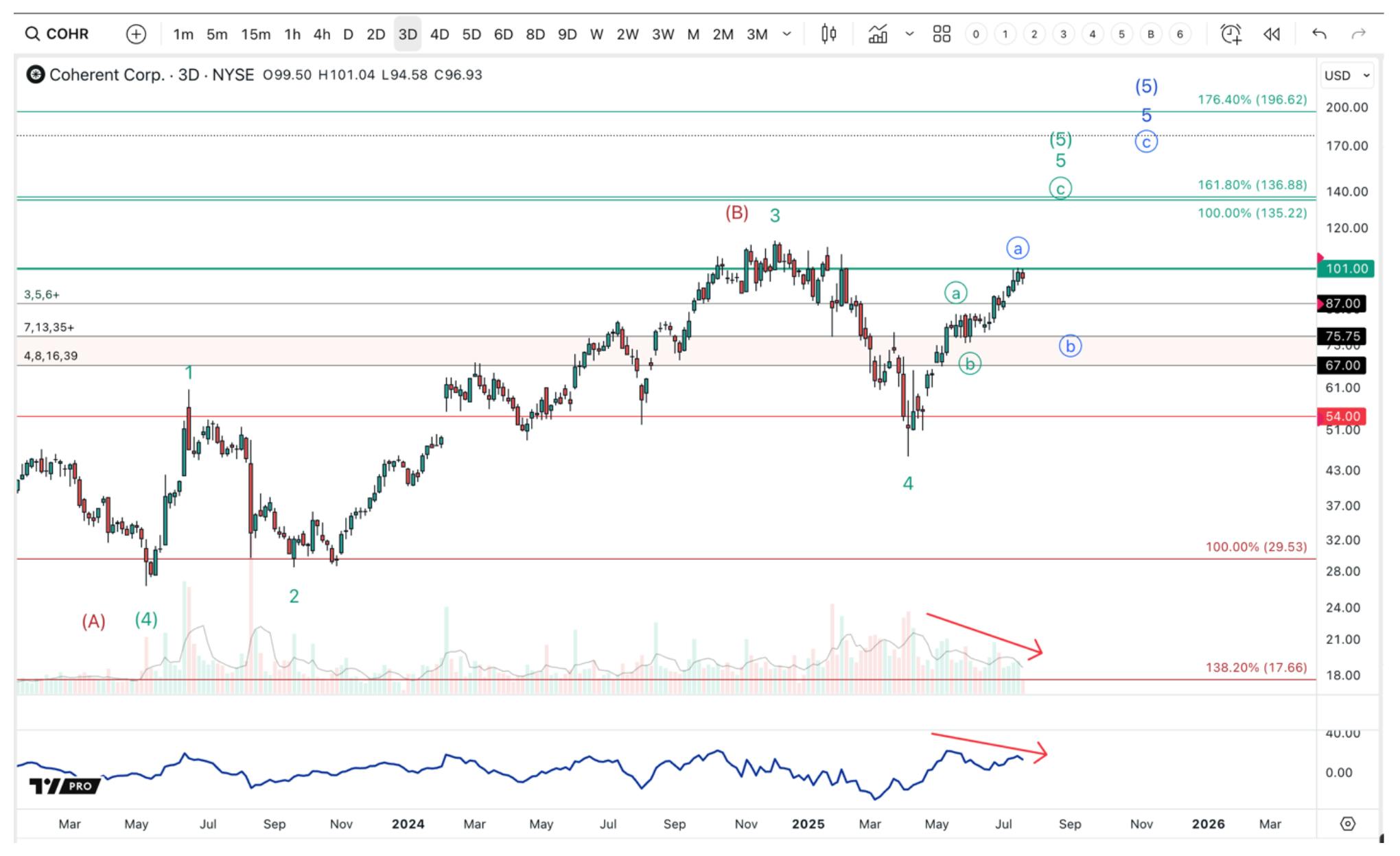Open the USD currency dropdown
The image size is (1400, 856).
point(1347,75)
